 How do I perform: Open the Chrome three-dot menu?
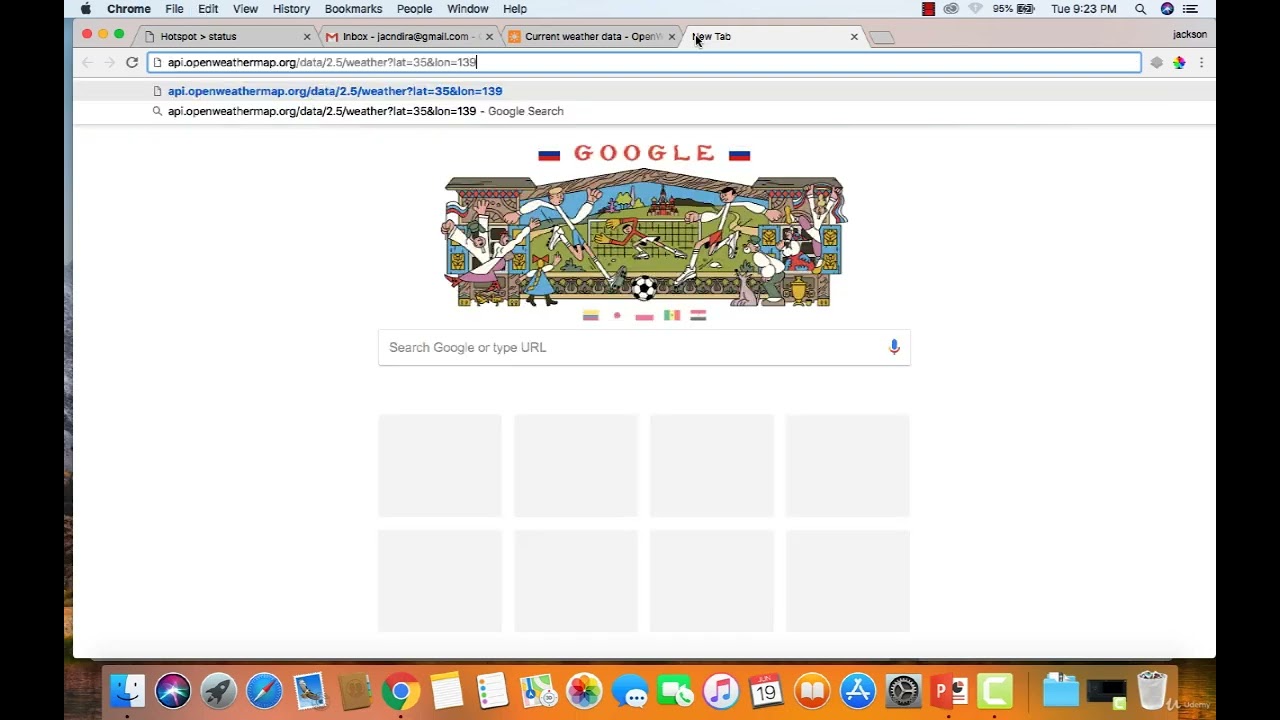click(1201, 62)
